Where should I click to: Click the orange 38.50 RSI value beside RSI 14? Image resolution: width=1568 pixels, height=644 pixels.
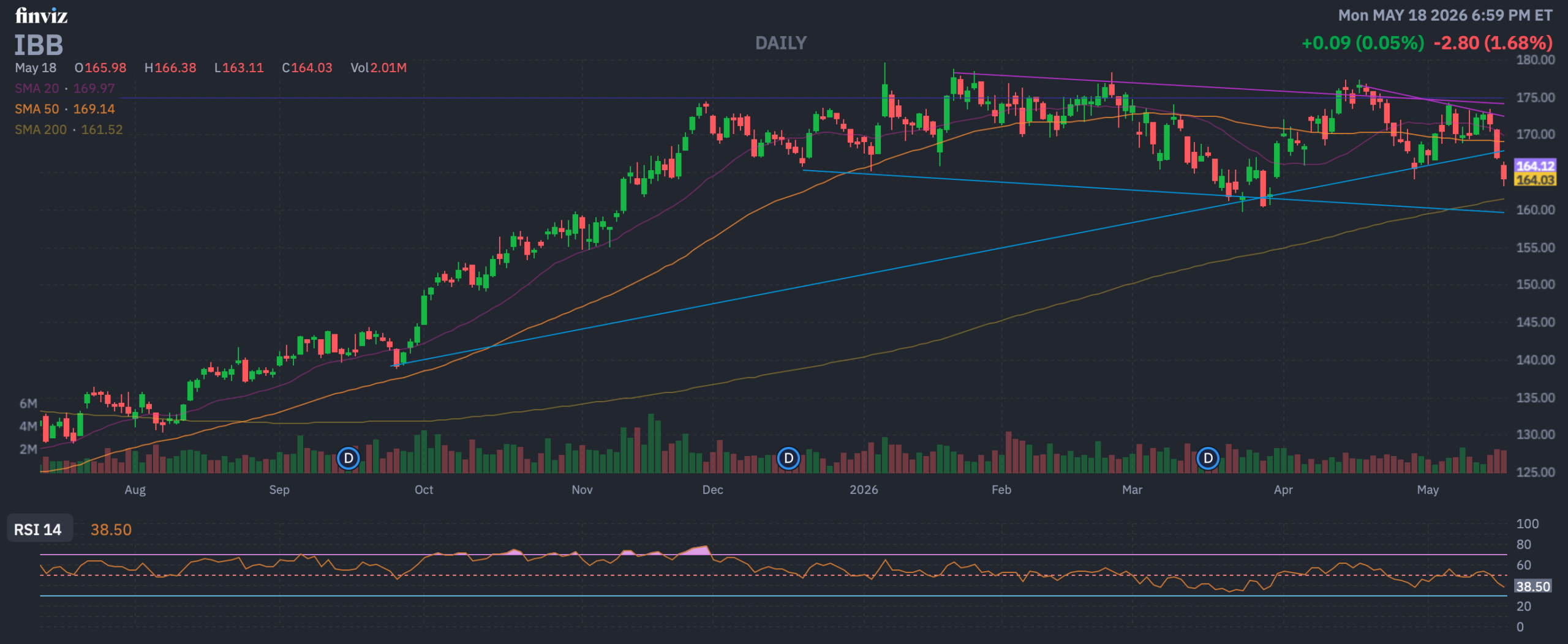pyautogui.click(x=111, y=530)
